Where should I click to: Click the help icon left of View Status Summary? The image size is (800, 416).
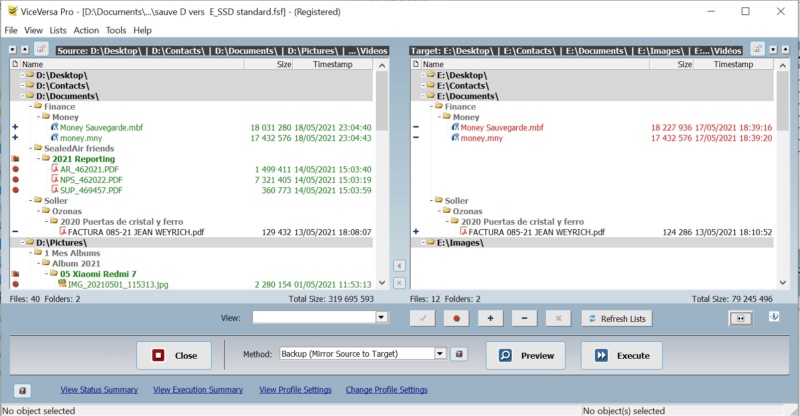pyautogui.click(x=22, y=391)
